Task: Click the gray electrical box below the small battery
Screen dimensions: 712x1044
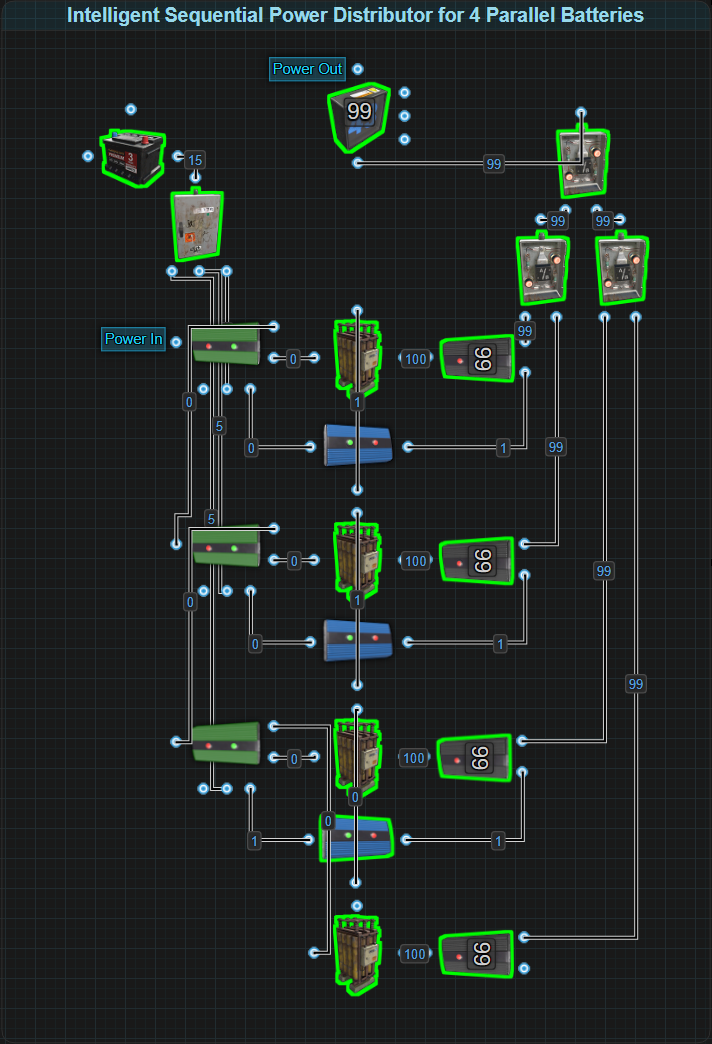Action: [196, 226]
